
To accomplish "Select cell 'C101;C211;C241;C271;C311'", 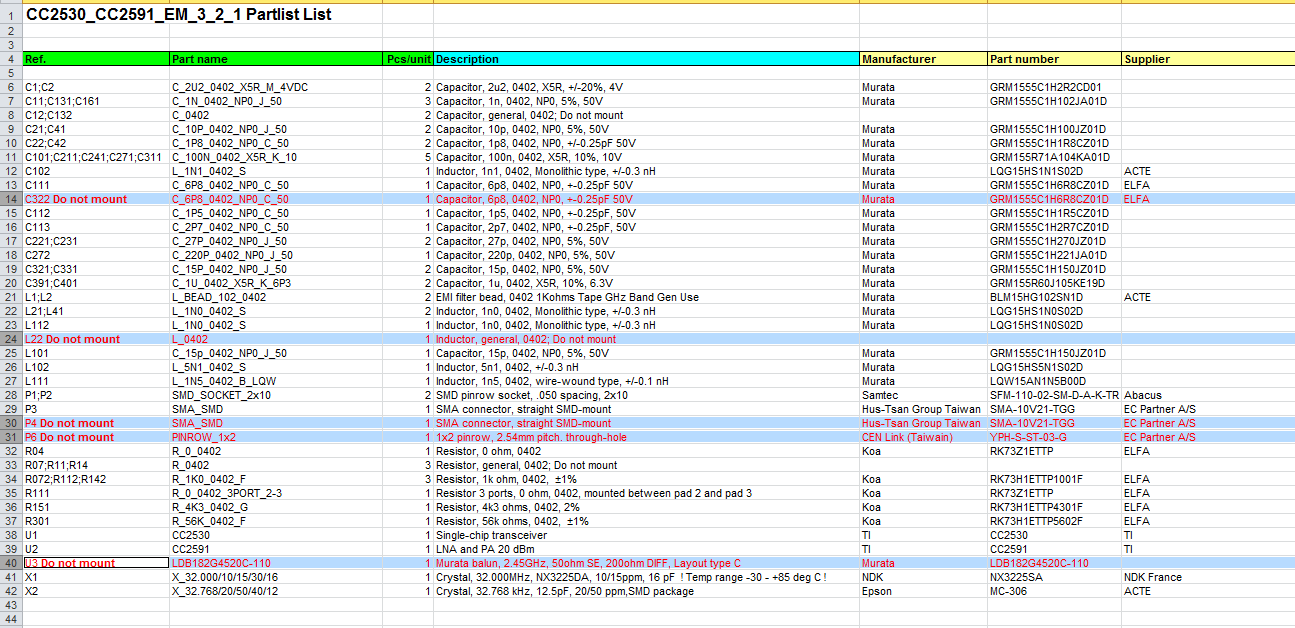I will pyautogui.click(x=96, y=157).
